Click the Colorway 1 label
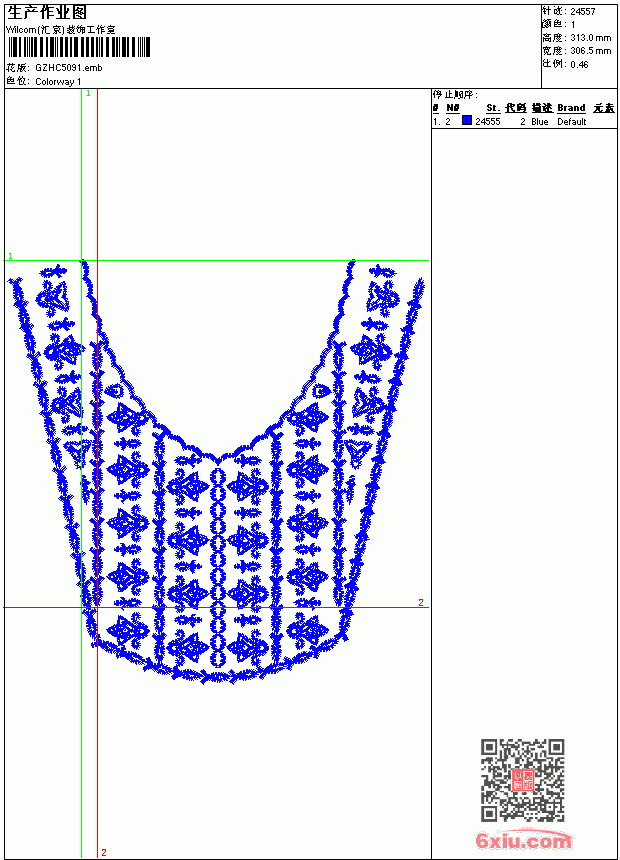620x860 pixels. [x=58, y=82]
